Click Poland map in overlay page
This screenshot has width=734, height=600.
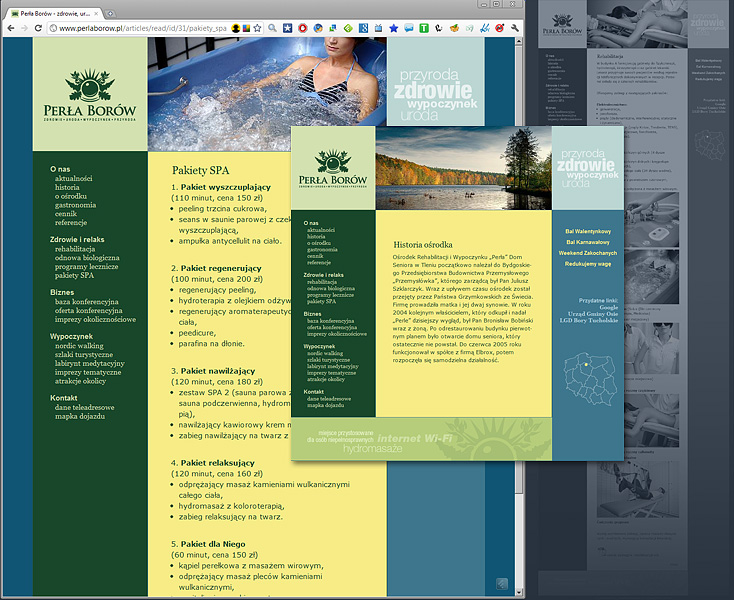tap(590, 380)
